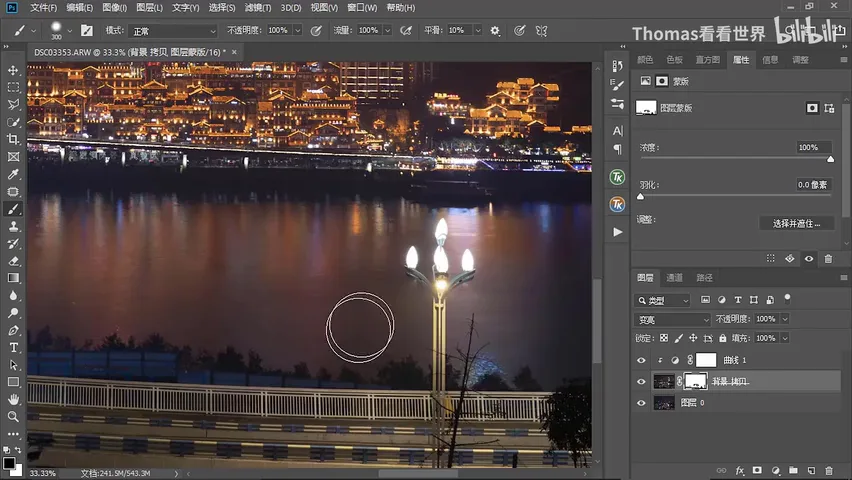The image size is (852, 480).
Task: Open 文件(F) menu
Action: point(43,8)
